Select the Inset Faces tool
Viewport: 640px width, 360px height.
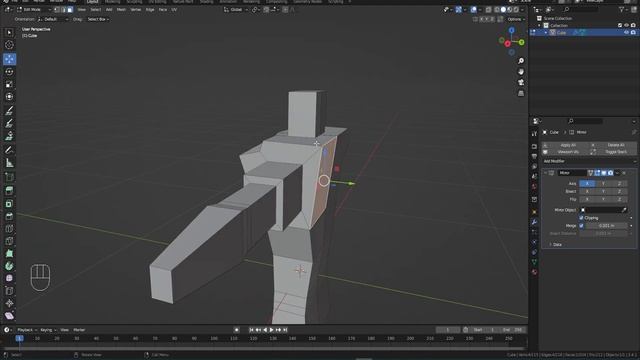(x=9, y=204)
